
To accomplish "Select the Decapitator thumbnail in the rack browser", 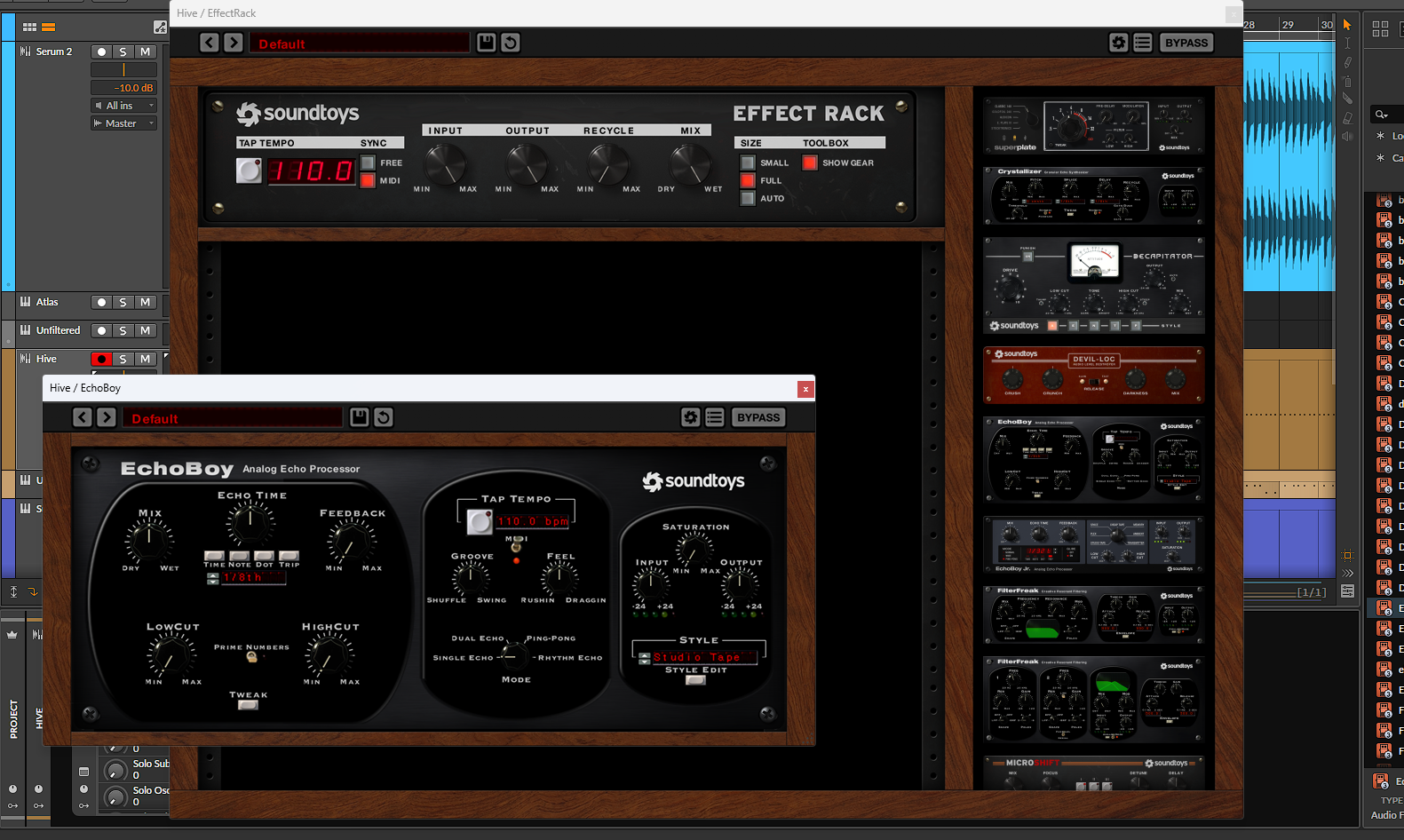I will tap(1094, 284).
